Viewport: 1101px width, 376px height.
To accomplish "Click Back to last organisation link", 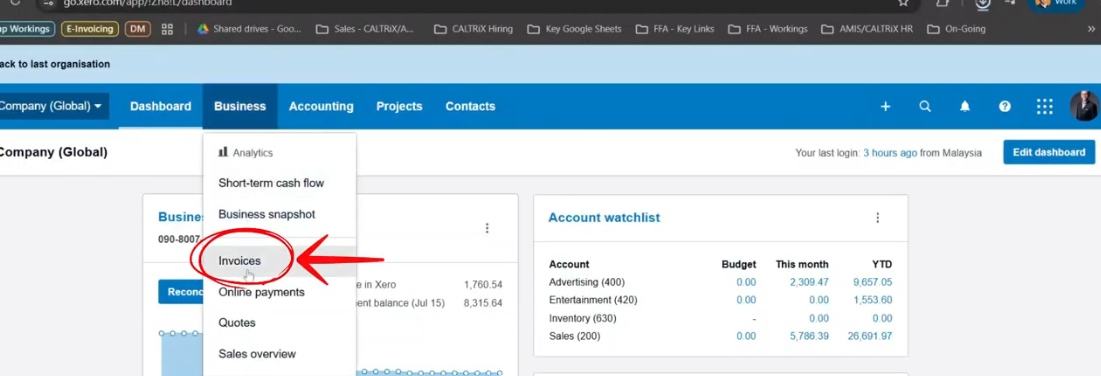I will click(55, 64).
